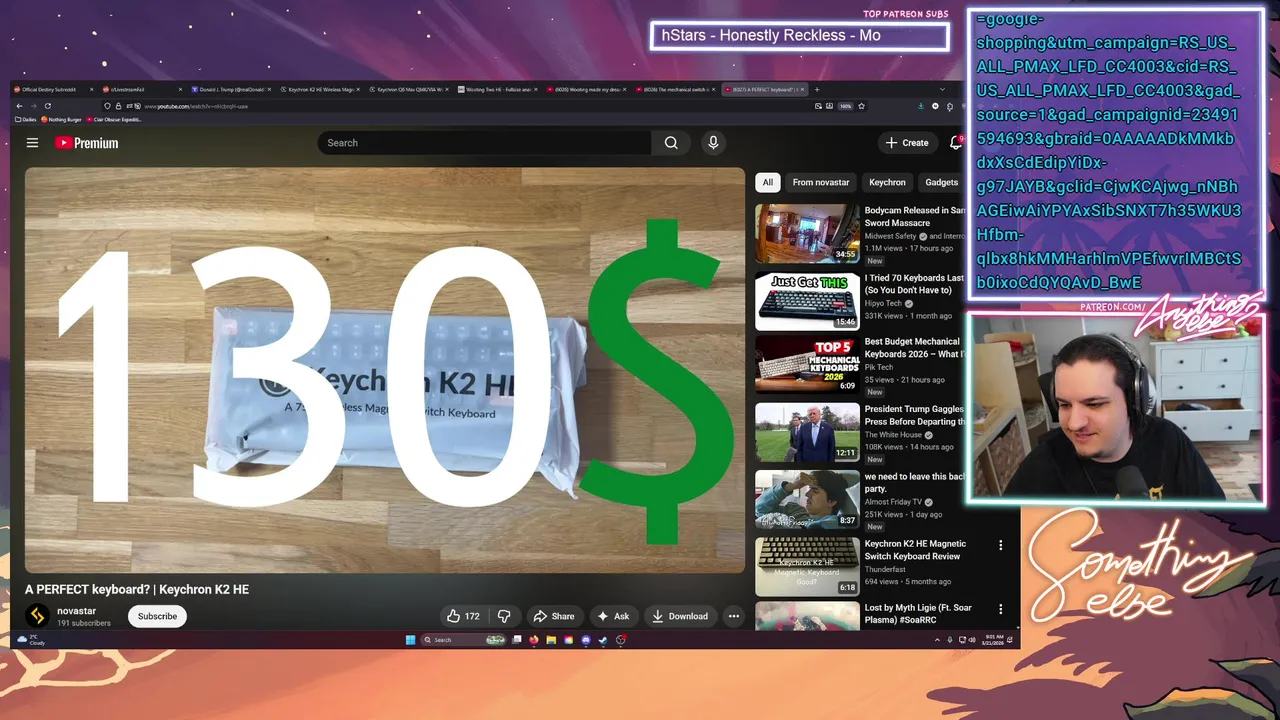
Task: Open I Tried 70 Keyboards thumbnail
Action: (x=807, y=301)
